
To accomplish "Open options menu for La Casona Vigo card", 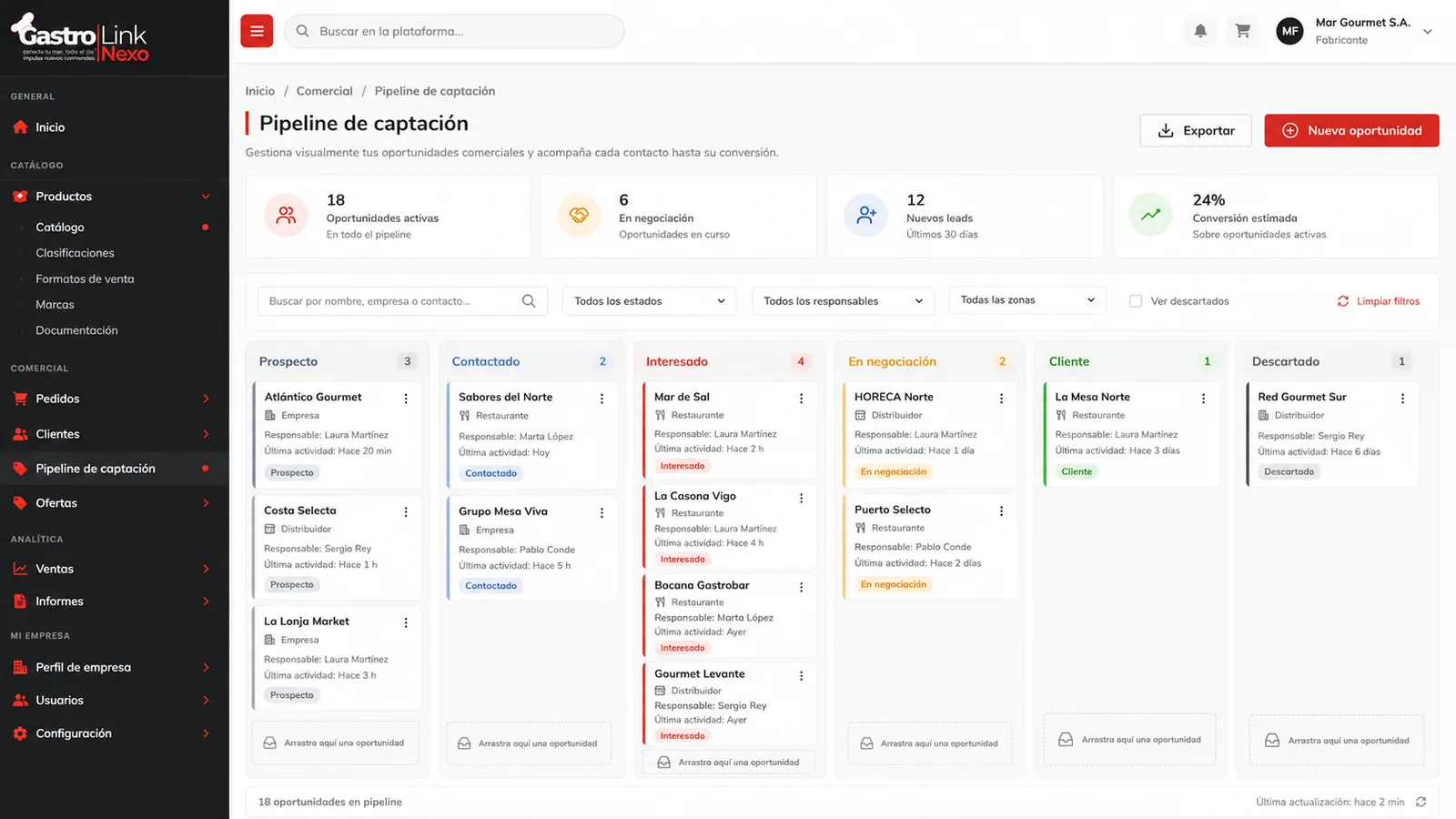I will click(x=801, y=498).
